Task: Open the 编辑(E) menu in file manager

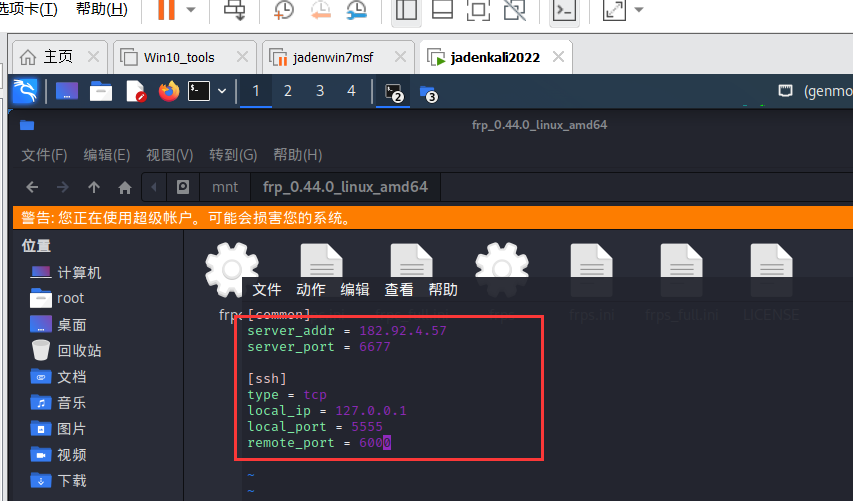Action: coord(107,155)
